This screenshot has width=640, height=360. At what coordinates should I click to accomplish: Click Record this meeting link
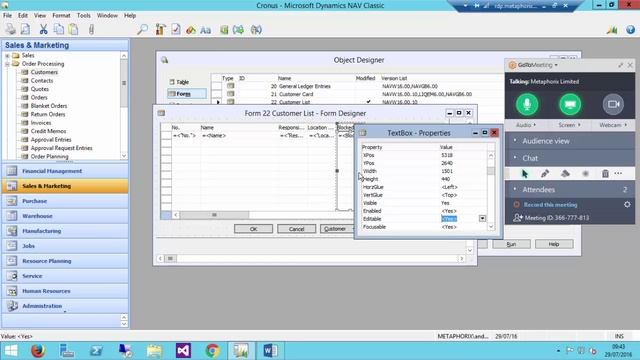point(550,204)
